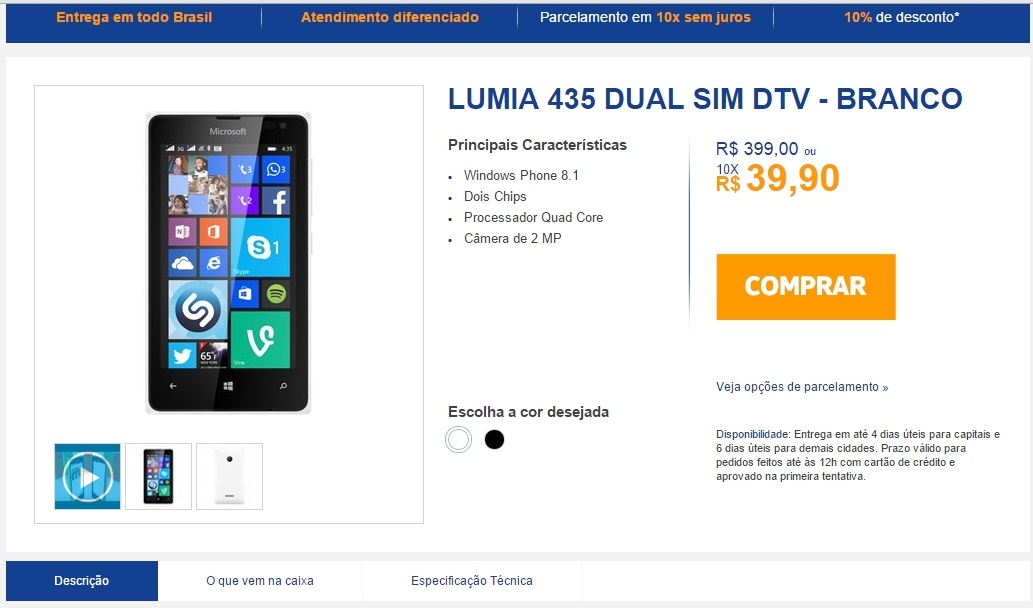
Task: Click the Principais Características heading
Action: coord(538,145)
